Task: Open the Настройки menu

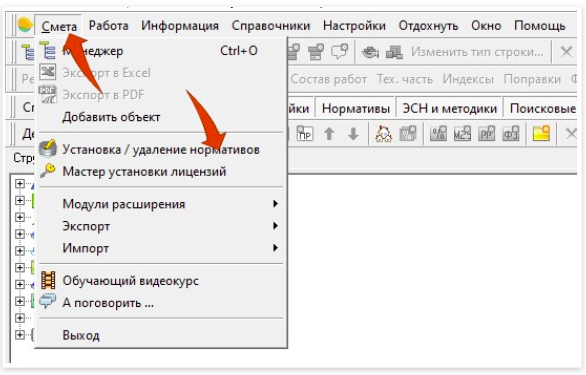Action: pyautogui.click(x=354, y=26)
